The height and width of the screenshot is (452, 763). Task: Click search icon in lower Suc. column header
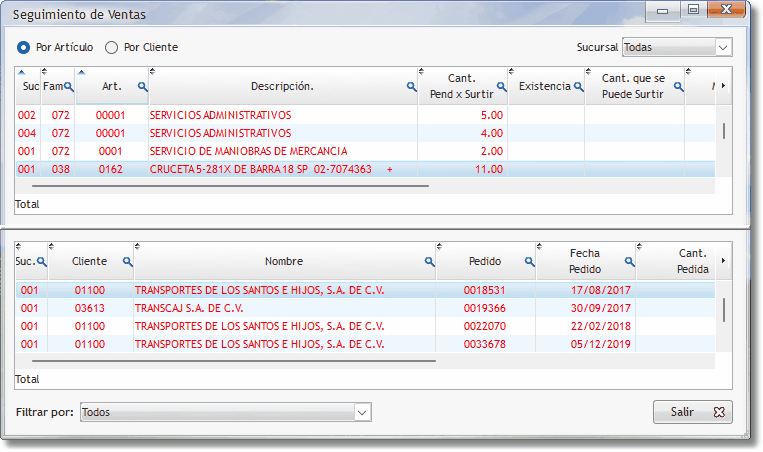click(42, 262)
